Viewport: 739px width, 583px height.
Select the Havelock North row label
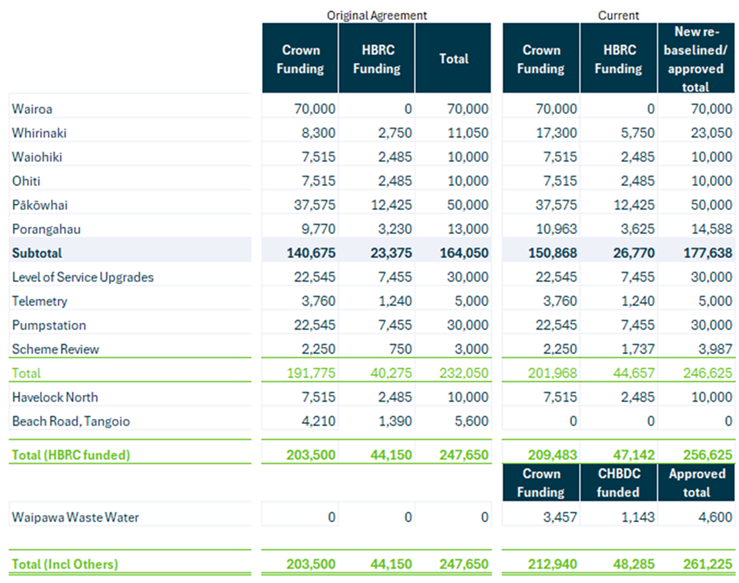(57, 397)
